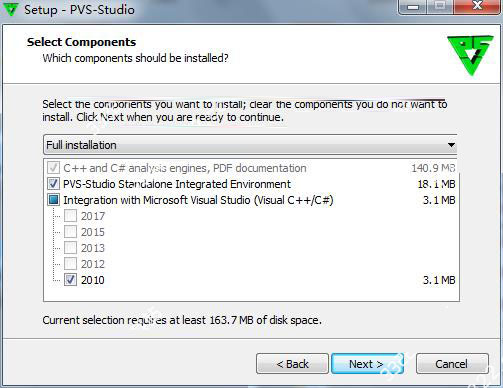Select the PVS-Studio Standalone Integrated Environment label
Screen dimensions: 503x388
click(177, 184)
